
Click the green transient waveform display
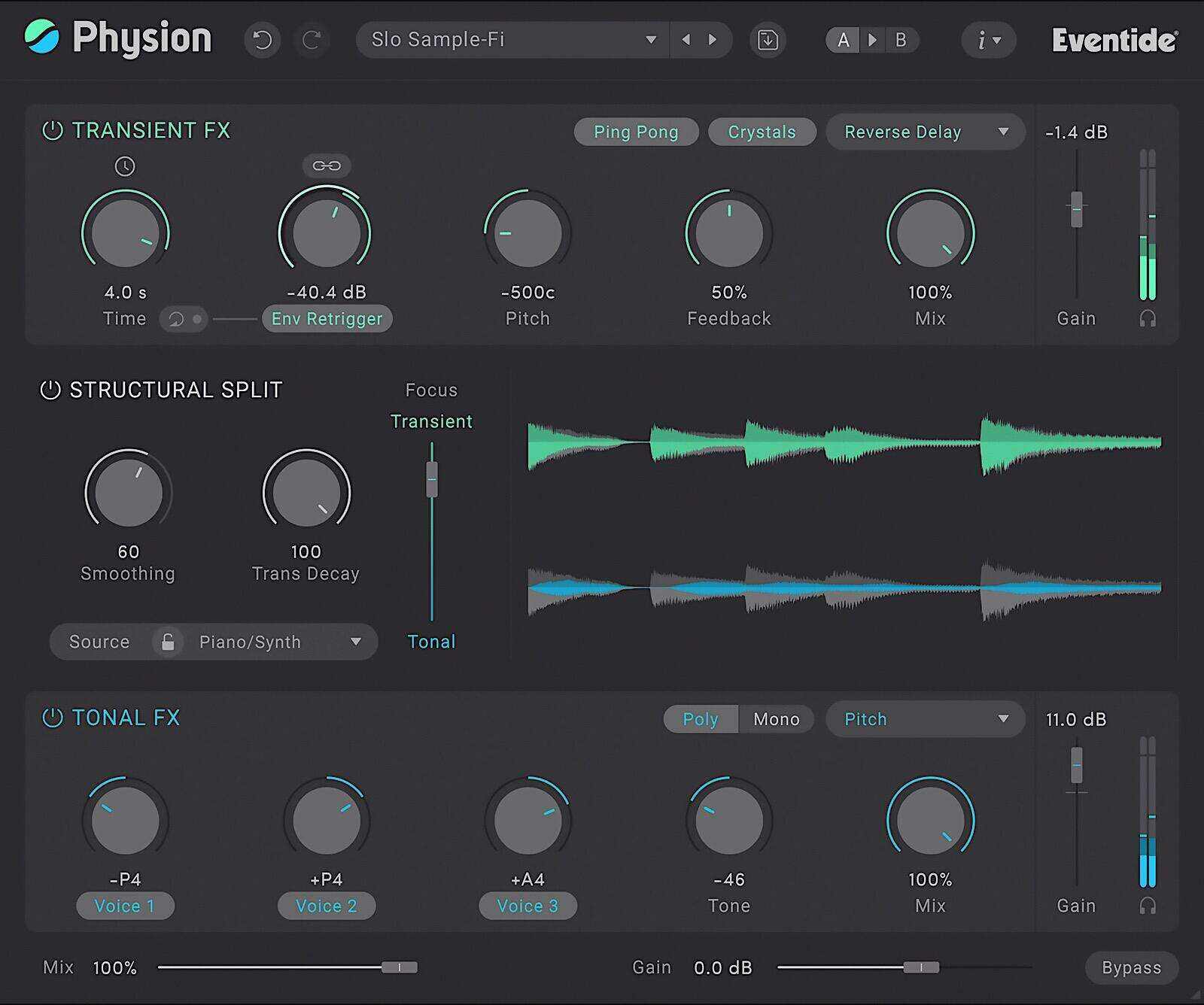coord(844,444)
